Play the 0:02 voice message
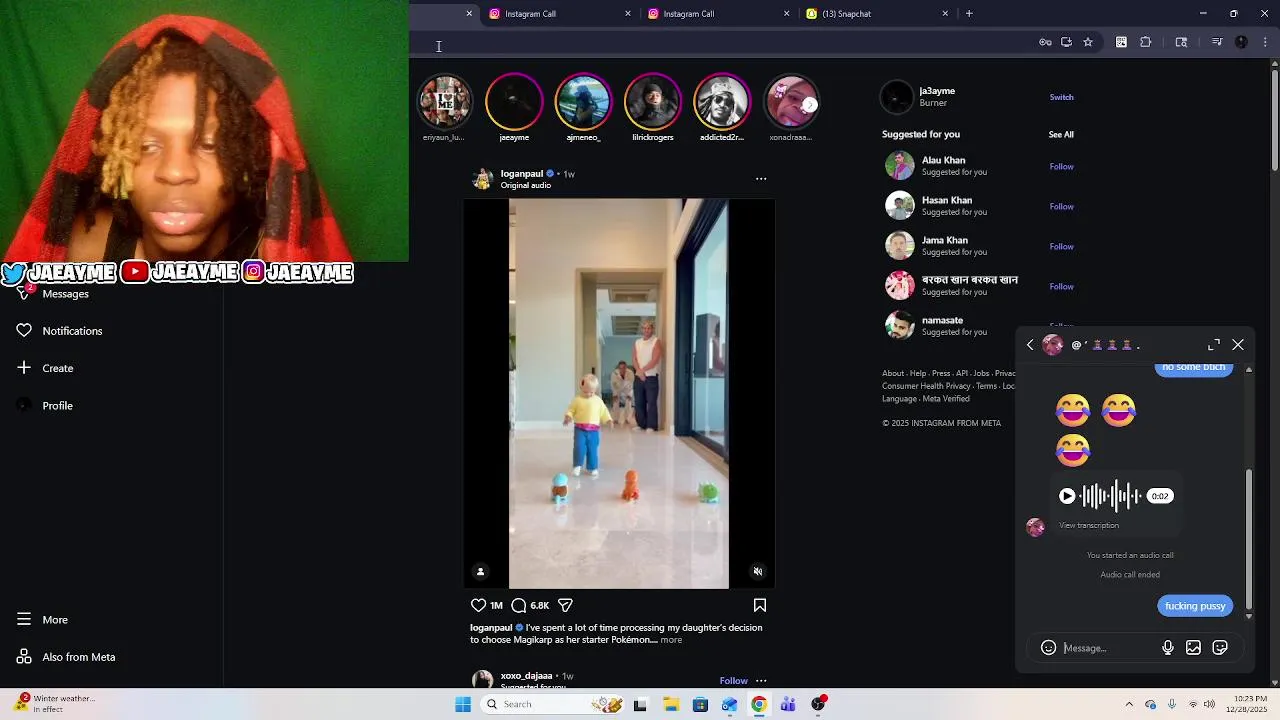The height and width of the screenshot is (720, 1280). (x=1067, y=496)
